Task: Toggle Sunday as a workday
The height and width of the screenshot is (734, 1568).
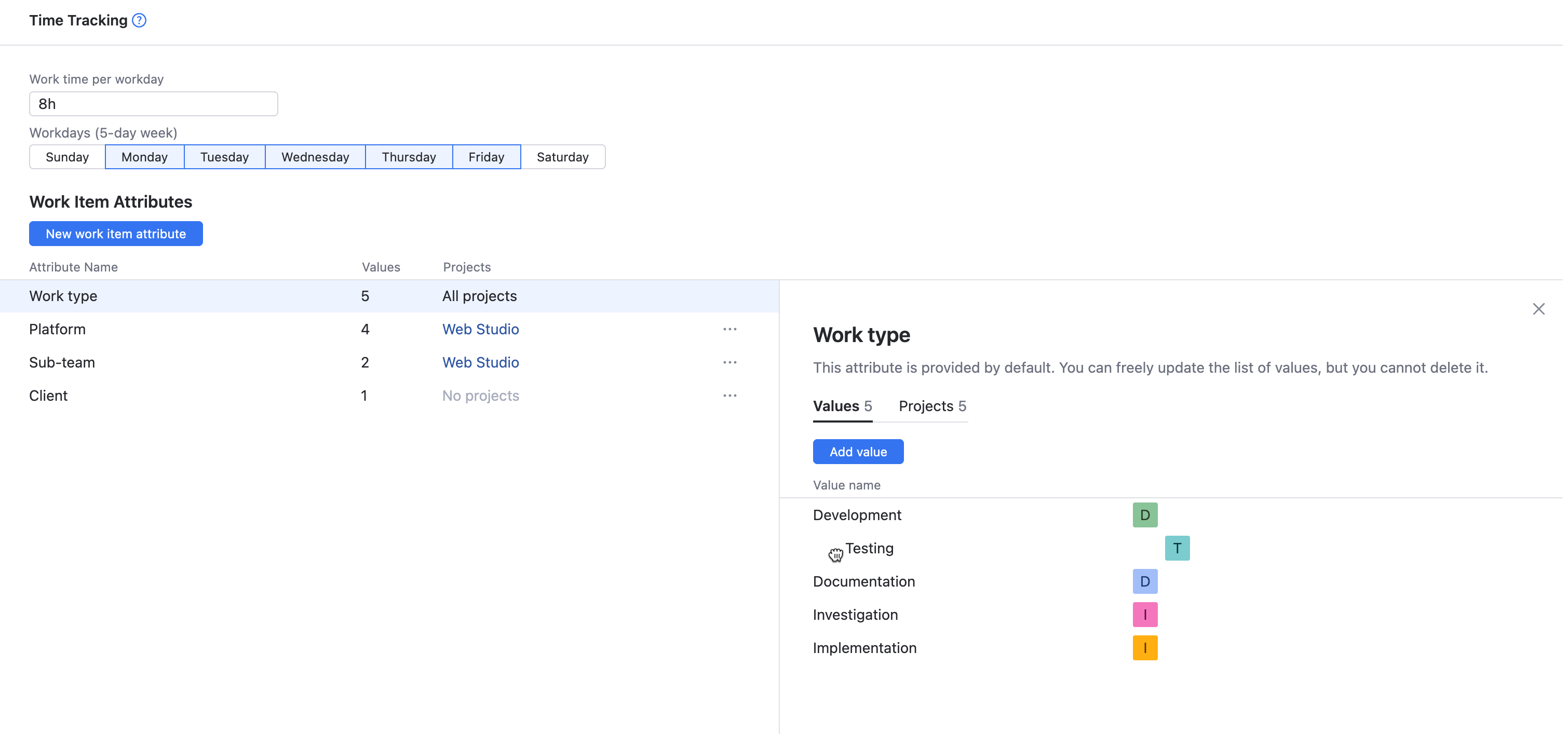Action: 67,157
